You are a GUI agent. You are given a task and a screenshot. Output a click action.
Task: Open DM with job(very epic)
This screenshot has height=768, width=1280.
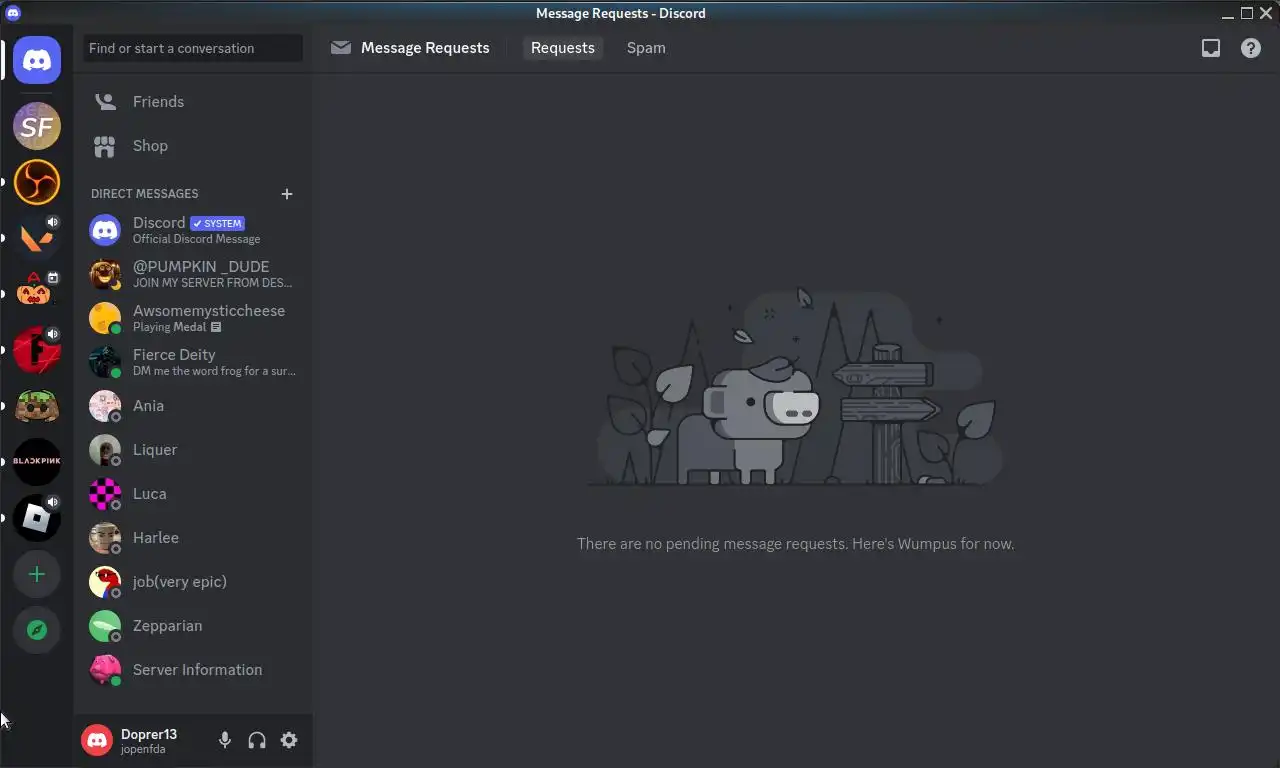192,582
